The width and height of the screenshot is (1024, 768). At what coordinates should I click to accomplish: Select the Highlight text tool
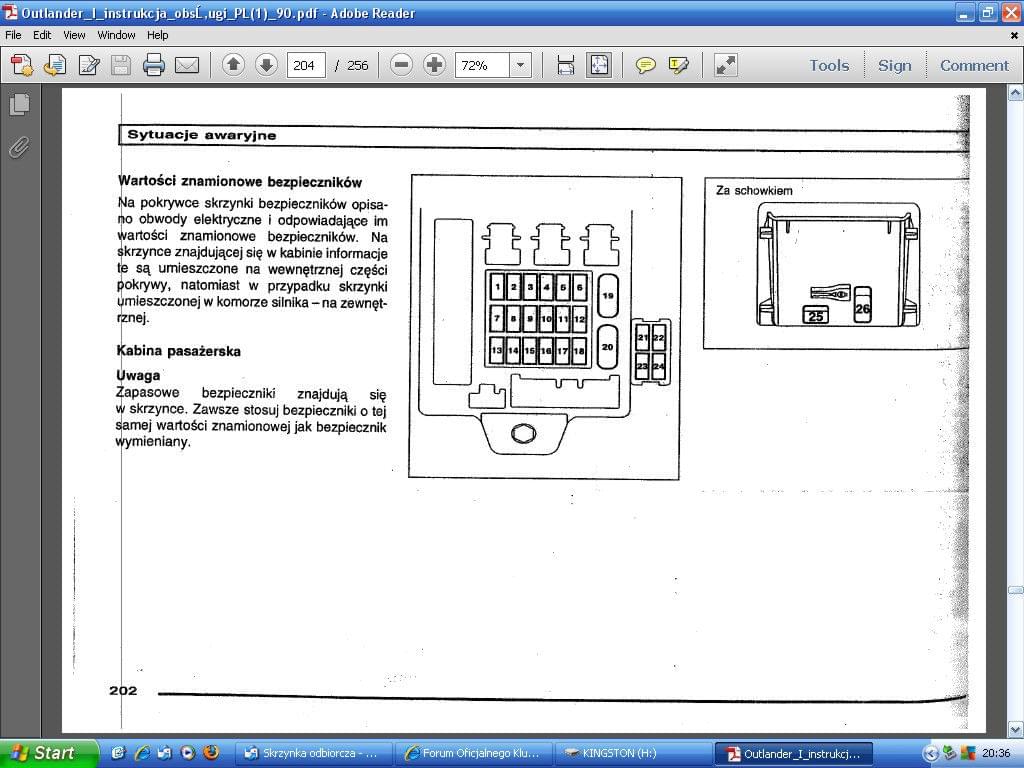(x=679, y=65)
